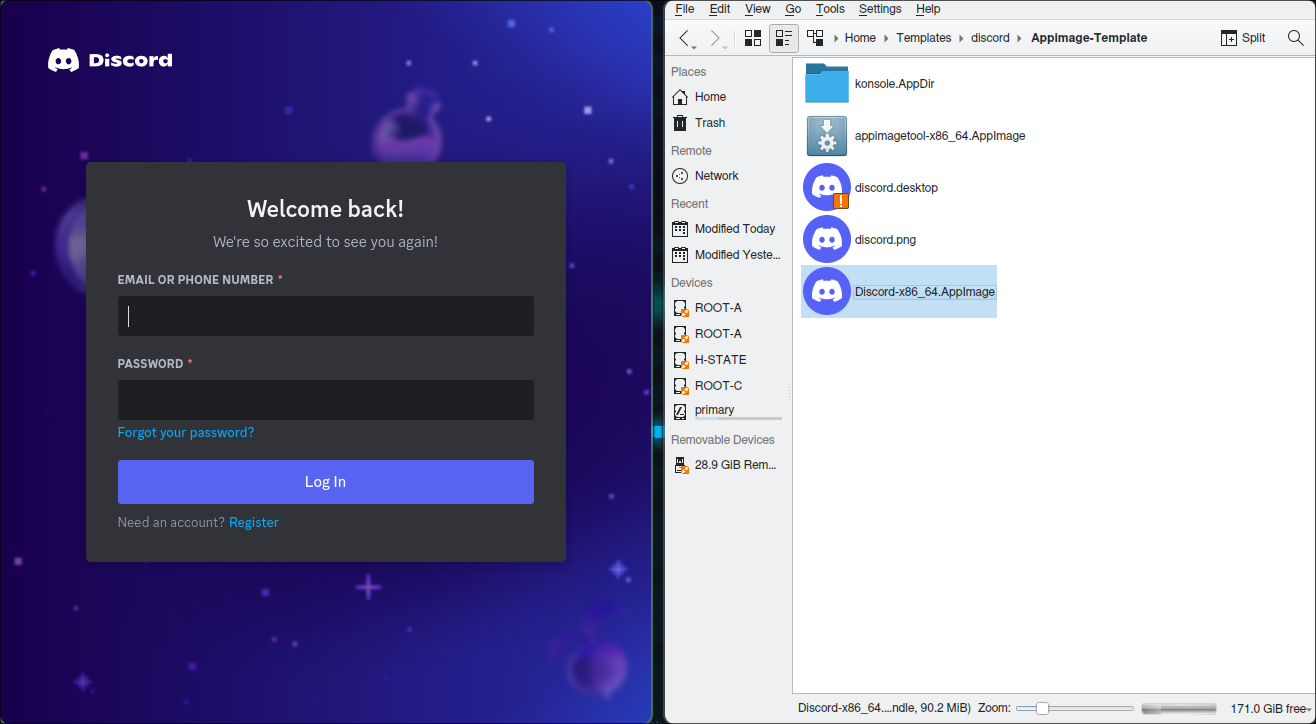
Task: Open konsole.AppDir folder icon
Action: point(827,84)
